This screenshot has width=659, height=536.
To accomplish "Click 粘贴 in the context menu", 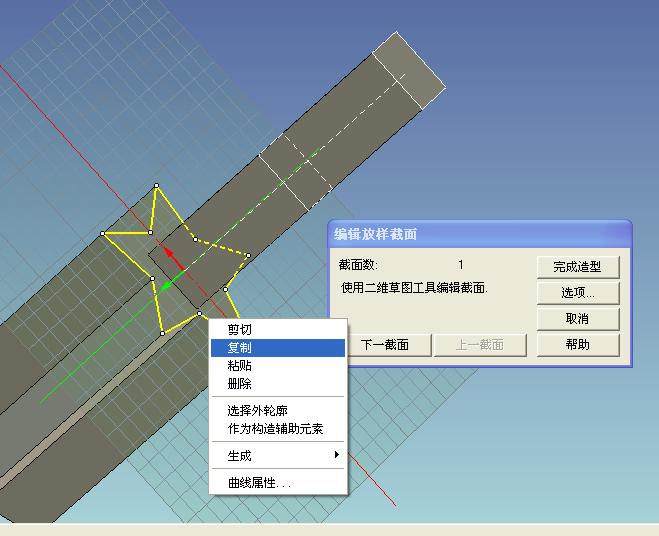I will 277,365.
